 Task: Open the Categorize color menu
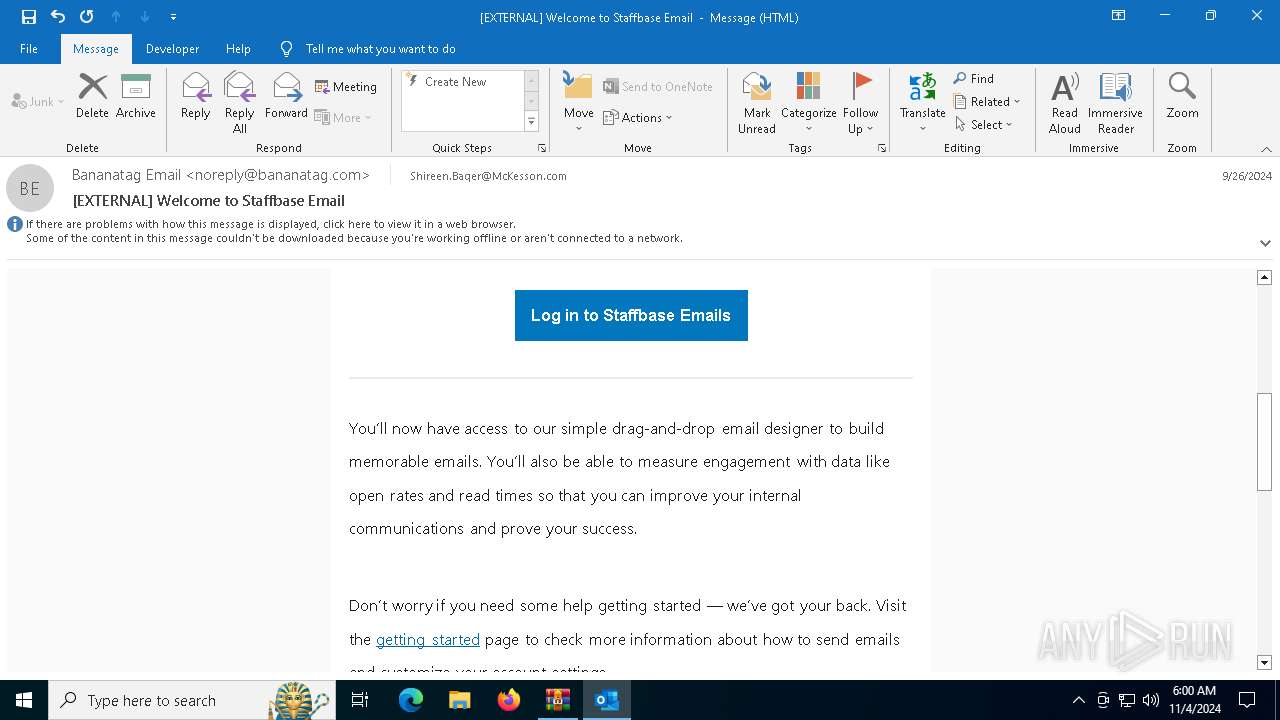[808, 102]
